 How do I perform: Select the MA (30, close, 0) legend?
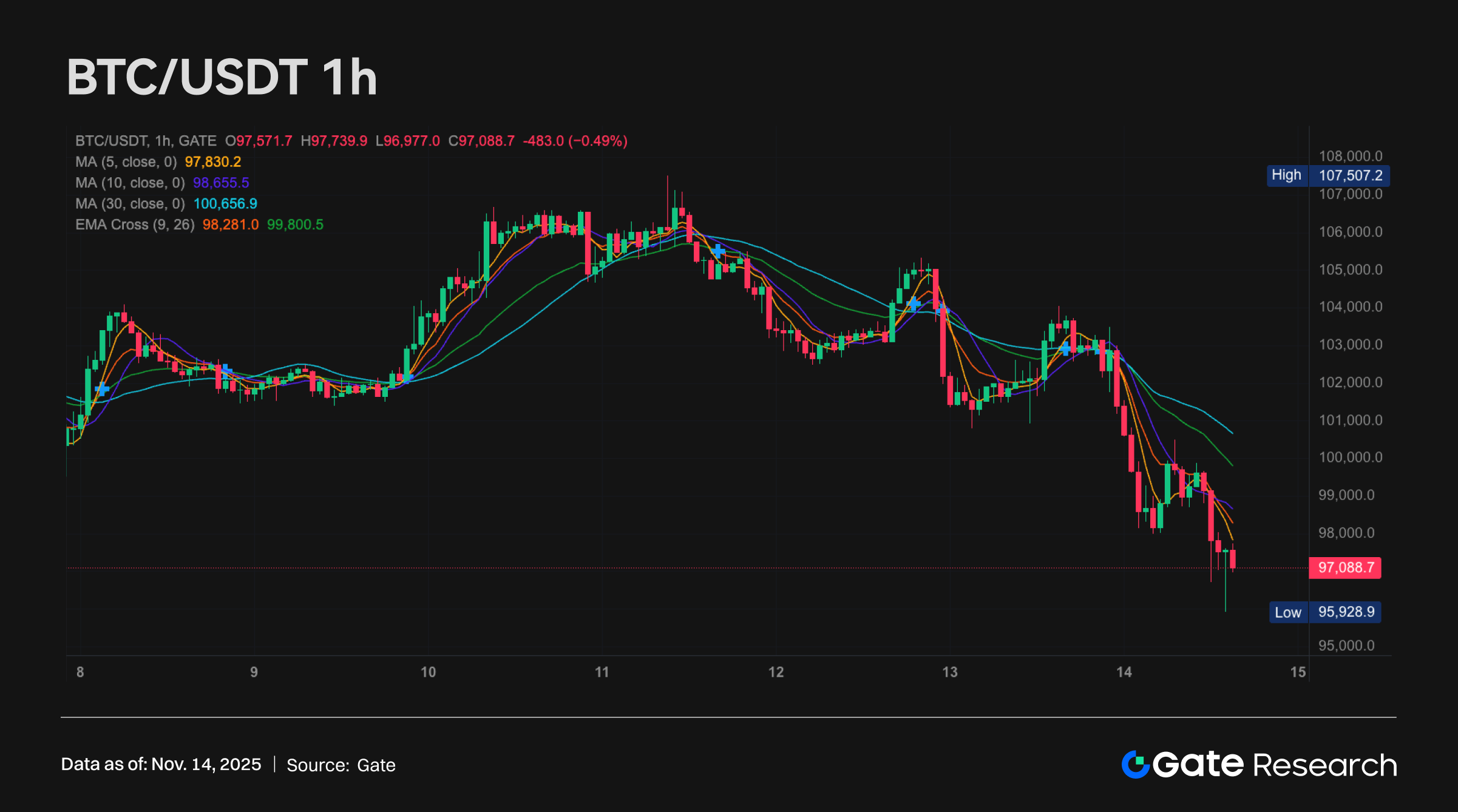[130, 203]
